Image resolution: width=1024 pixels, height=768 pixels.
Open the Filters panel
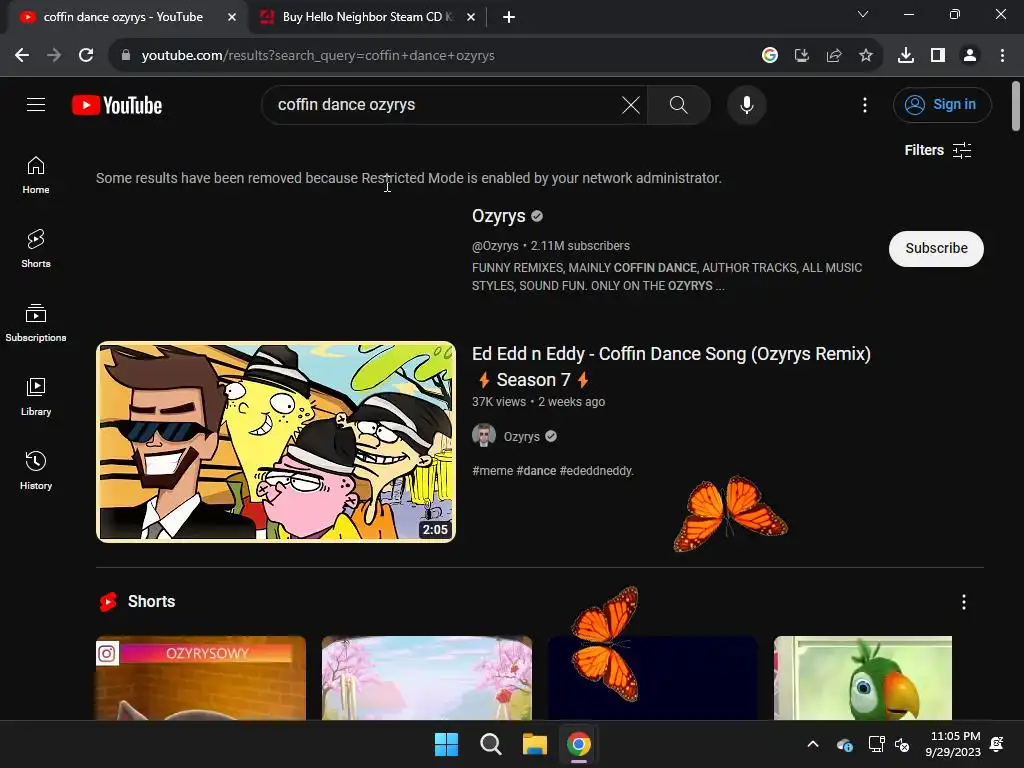tap(938, 150)
